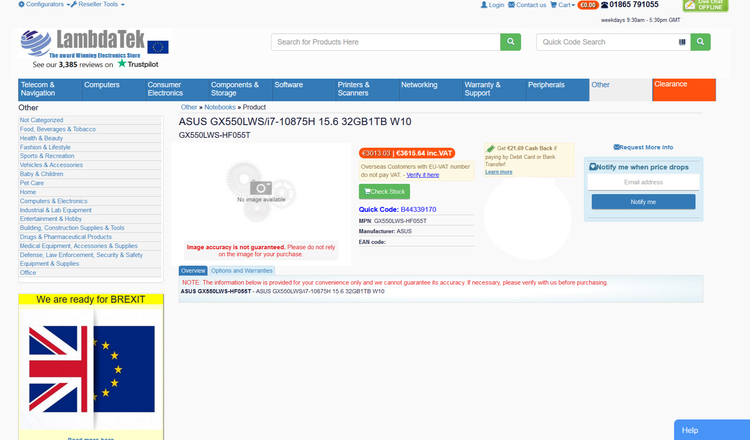The width and height of the screenshot is (750, 440).
Task: Open the Components & Storage menu
Action: coord(240,89)
